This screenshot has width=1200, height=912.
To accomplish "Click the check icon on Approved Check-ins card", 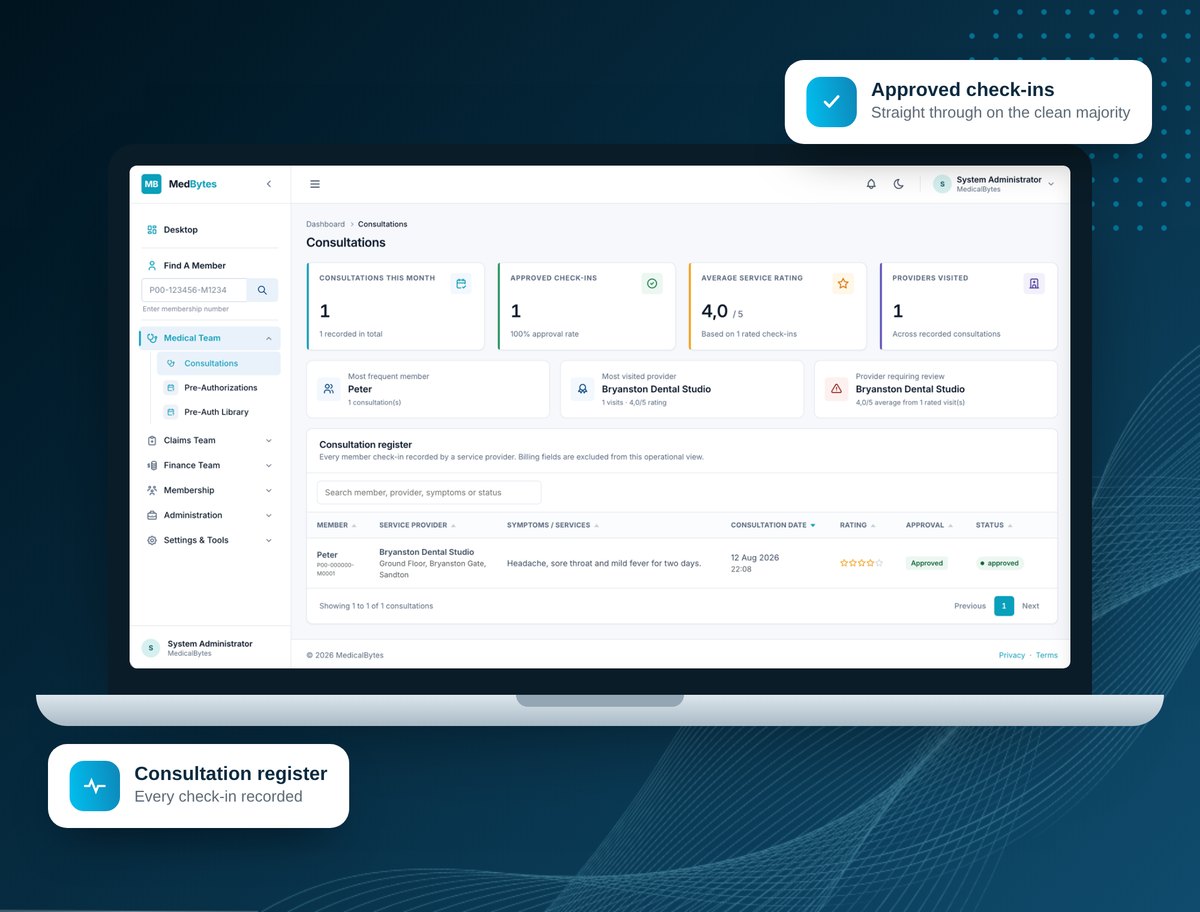I will 652,284.
